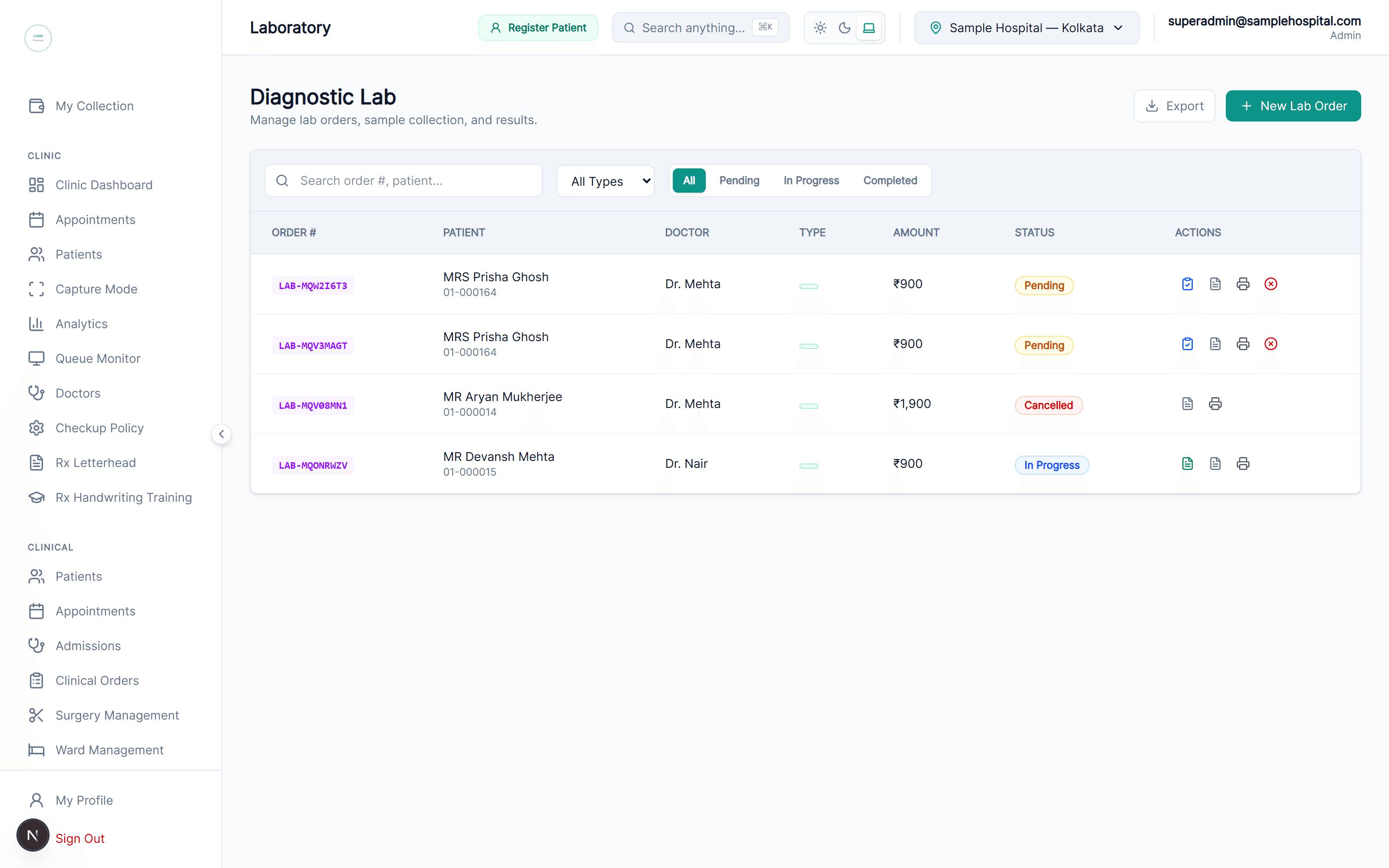
Task: Click the type indicator bar for LAB-MQW2I6T3
Action: [809, 286]
